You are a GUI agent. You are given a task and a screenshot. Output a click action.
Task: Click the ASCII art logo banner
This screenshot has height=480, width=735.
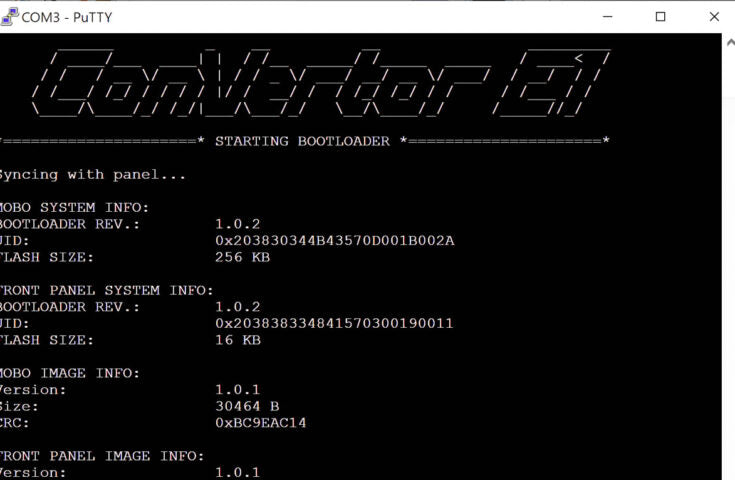tap(320, 85)
